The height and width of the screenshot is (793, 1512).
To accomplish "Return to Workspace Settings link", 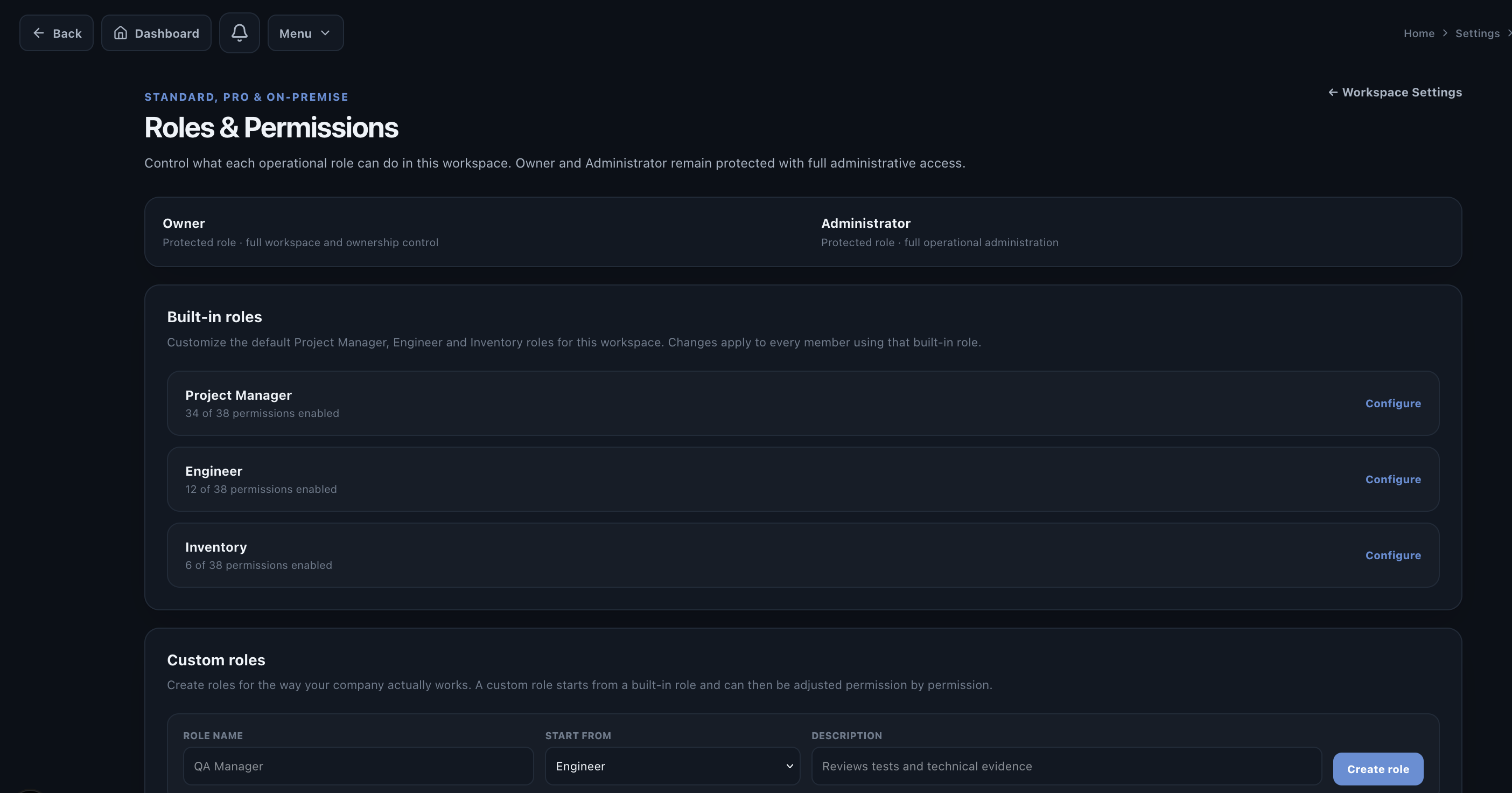I will (1395, 92).
